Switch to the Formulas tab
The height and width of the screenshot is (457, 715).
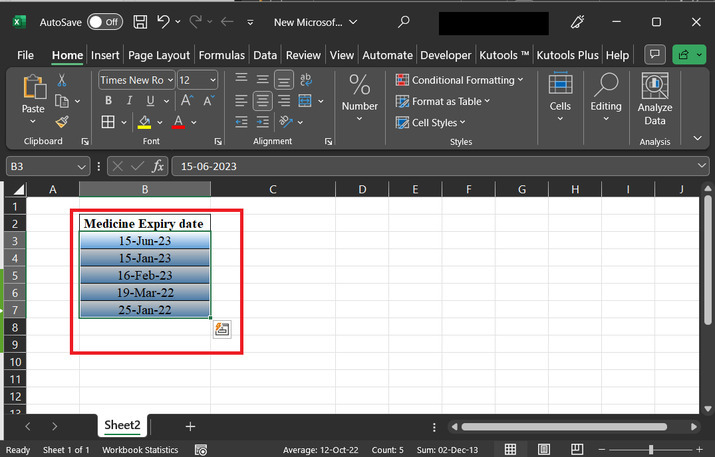pyautogui.click(x=222, y=55)
